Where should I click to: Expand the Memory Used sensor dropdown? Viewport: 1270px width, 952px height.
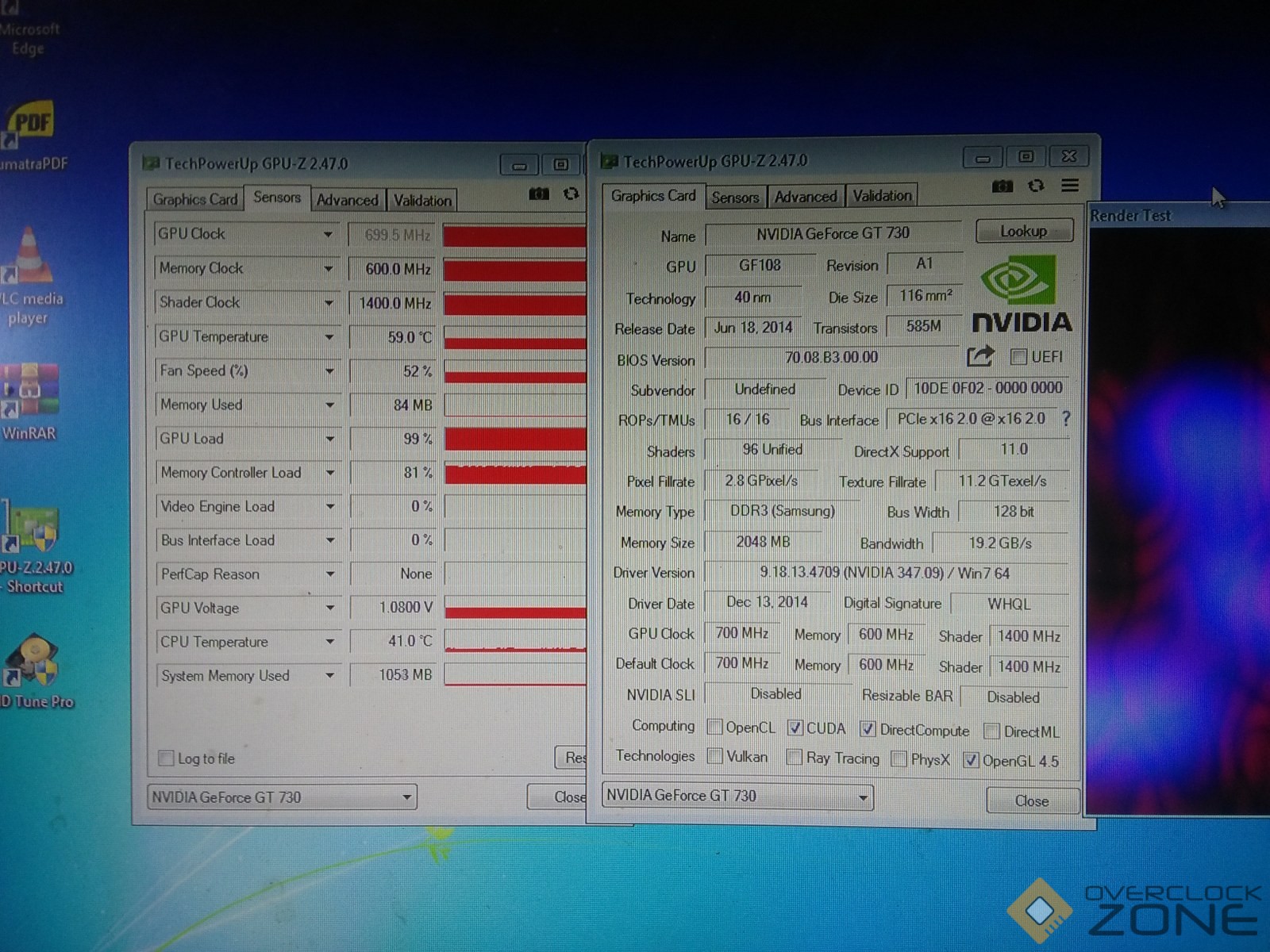[329, 405]
